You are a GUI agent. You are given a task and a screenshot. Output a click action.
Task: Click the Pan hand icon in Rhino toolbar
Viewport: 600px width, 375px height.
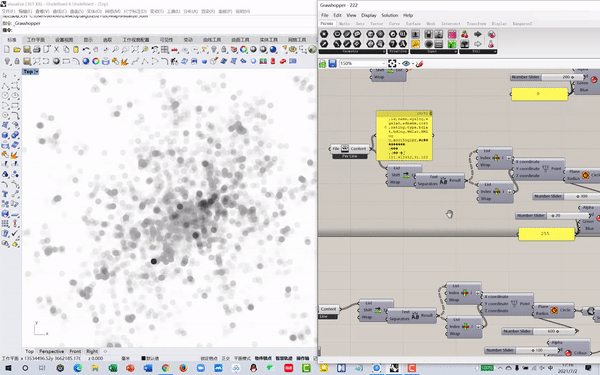(x=96, y=49)
